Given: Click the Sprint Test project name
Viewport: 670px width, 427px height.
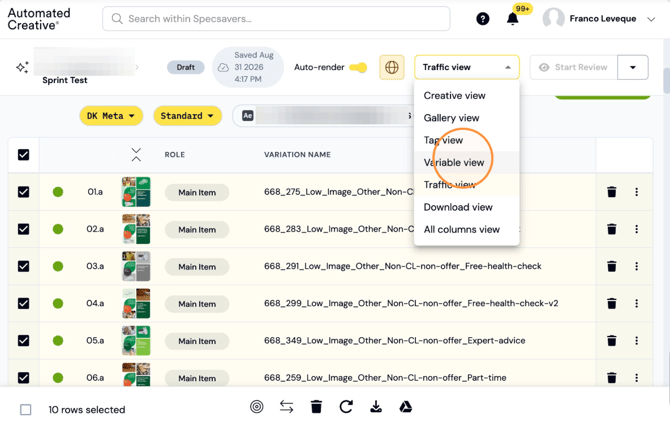Looking at the screenshot, I should coord(65,80).
